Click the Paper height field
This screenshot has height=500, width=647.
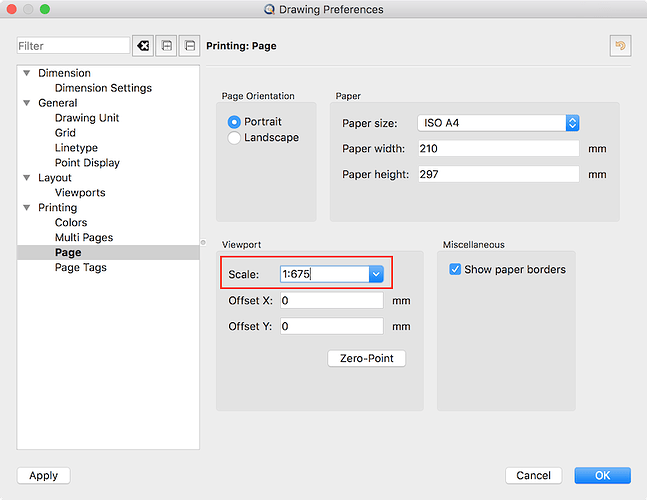coord(498,174)
